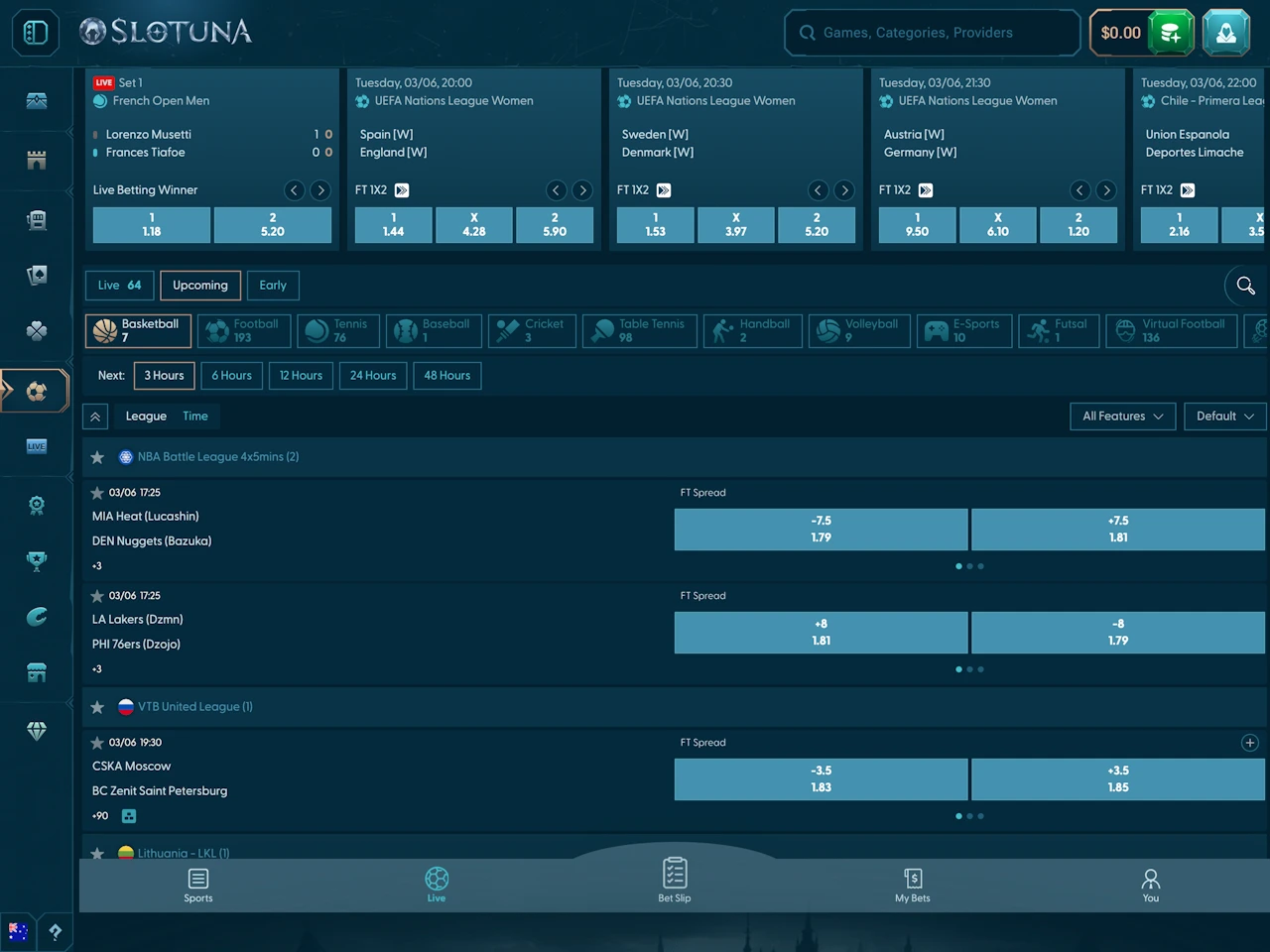Star the CSKA Moscow match
The image size is (1270, 952).
pos(97,743)
